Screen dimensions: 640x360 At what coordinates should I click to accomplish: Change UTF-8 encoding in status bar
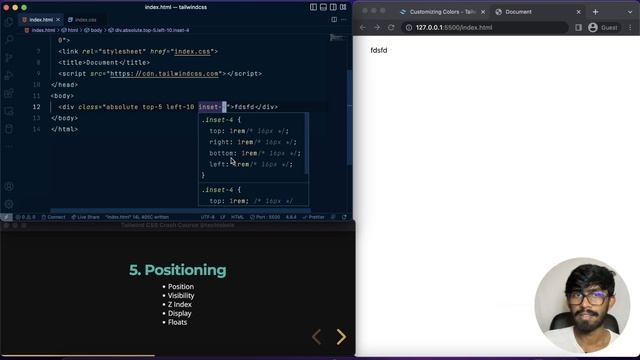tap(207, 217)
